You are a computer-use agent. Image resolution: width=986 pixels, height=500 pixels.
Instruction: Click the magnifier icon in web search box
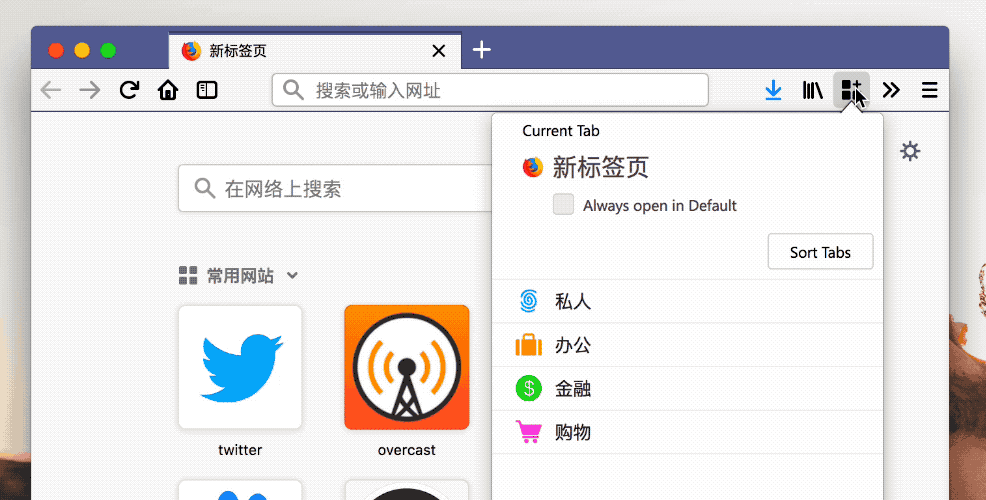[204, 188]
